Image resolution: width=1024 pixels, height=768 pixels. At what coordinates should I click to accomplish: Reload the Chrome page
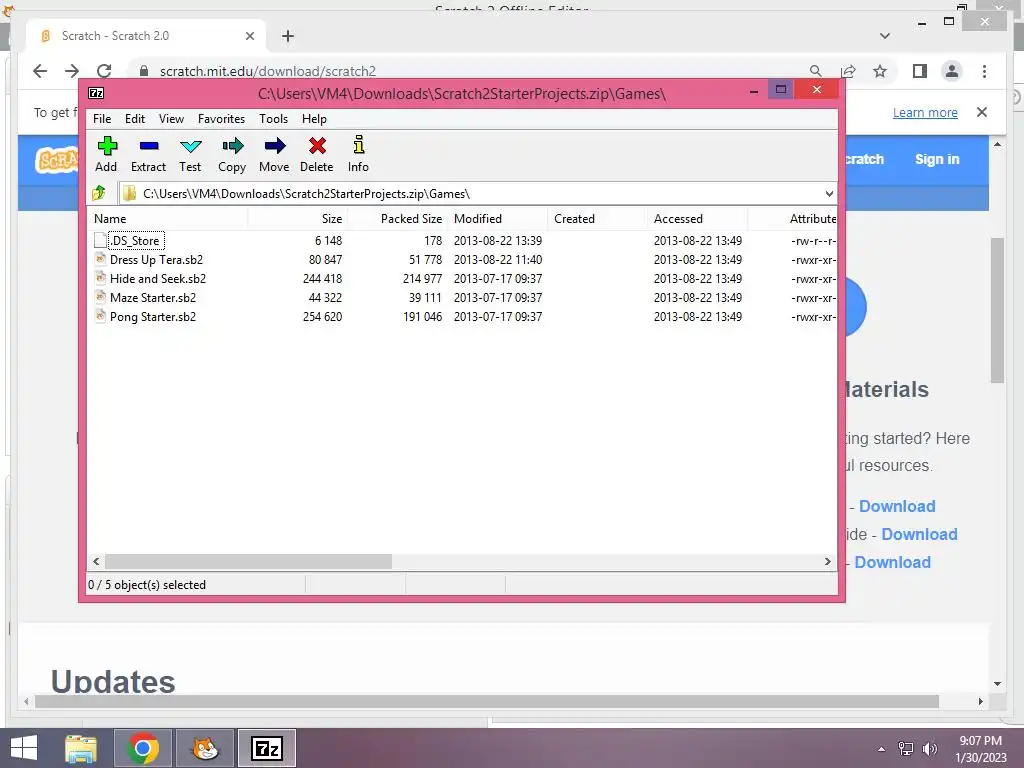tap(104, 71)
